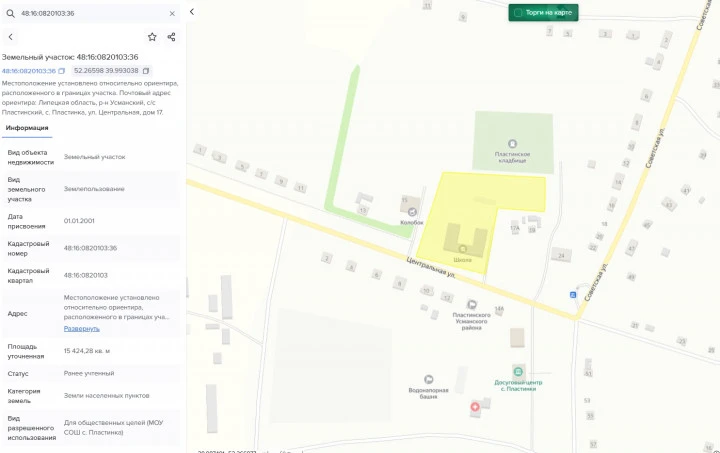This screenshot has width=720, height=453.
Task: Click the coordinates 52.26598 39.993038 text
Action: (106, 71)
